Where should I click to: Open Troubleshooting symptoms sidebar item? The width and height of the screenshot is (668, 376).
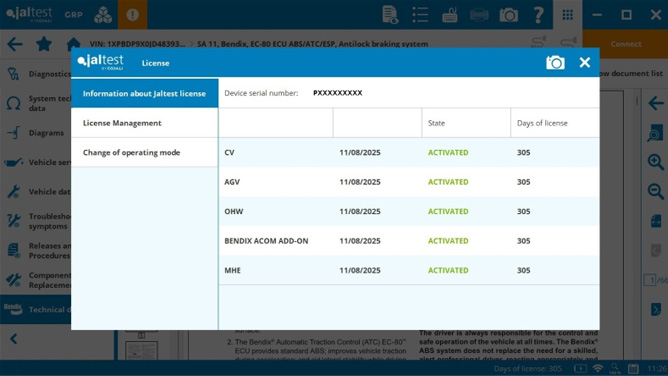pyautogui.click(x=36, y=221)
